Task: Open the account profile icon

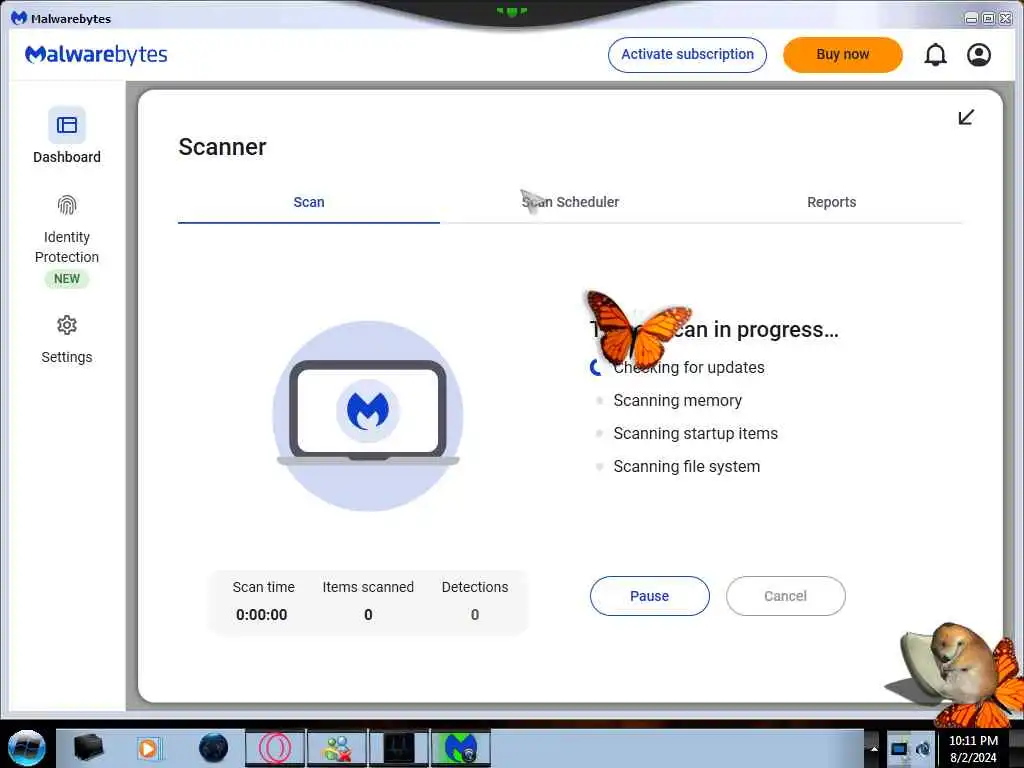Action: point(978,55)
